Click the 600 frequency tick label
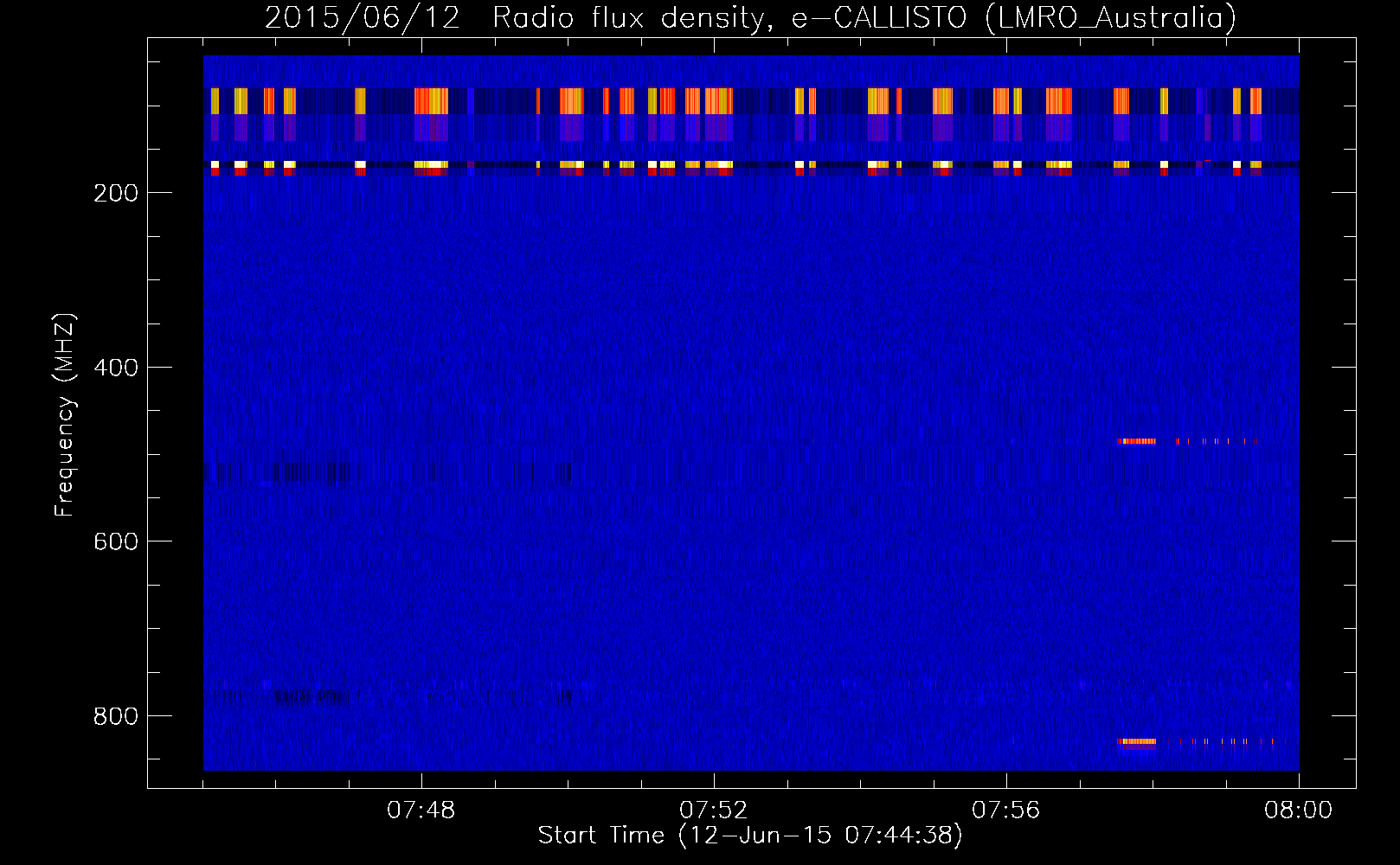The width and height of the screenshot is (1400, 865). pyautogui.click(x=116, y=541)
